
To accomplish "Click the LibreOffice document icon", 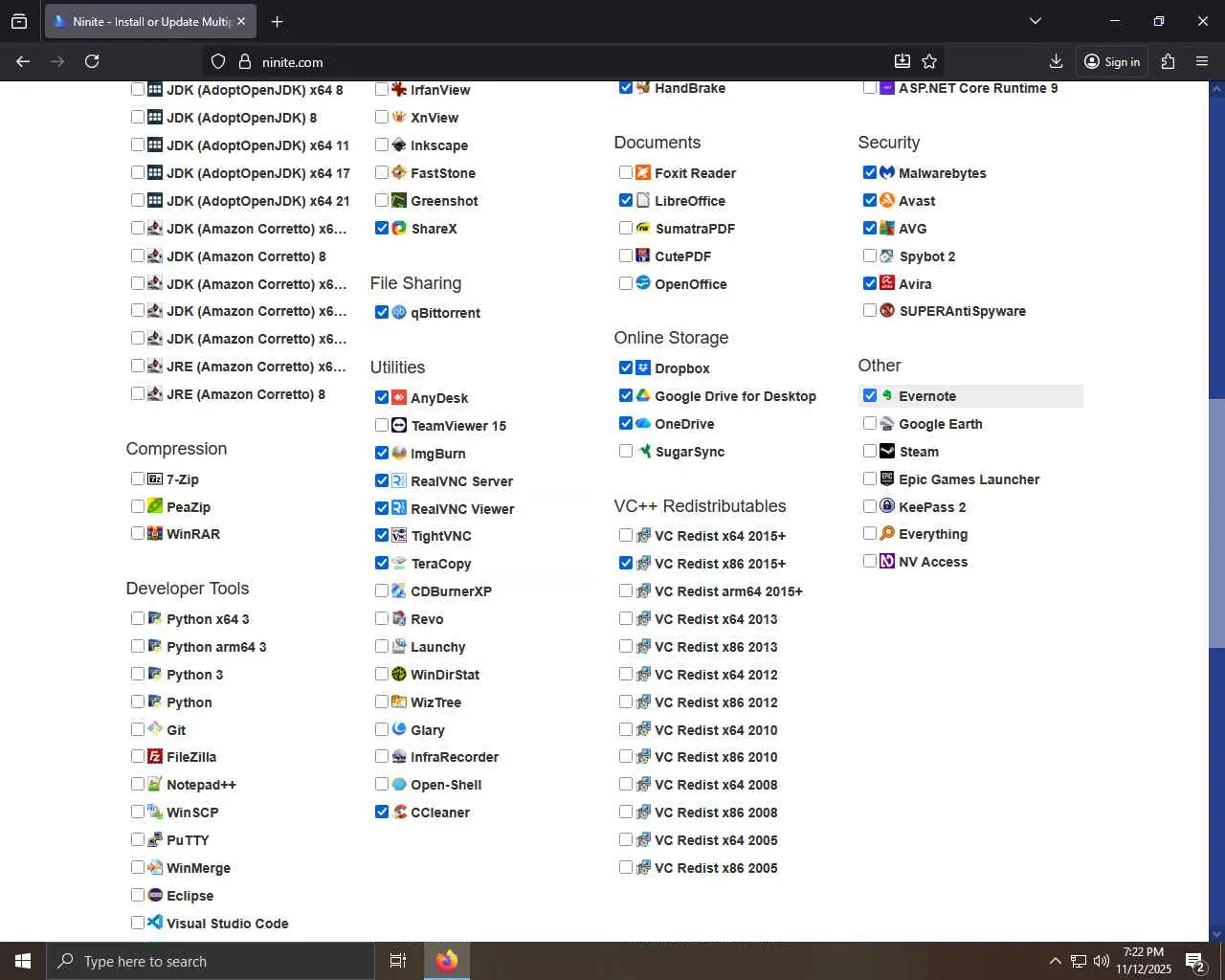I will point(643,200).
